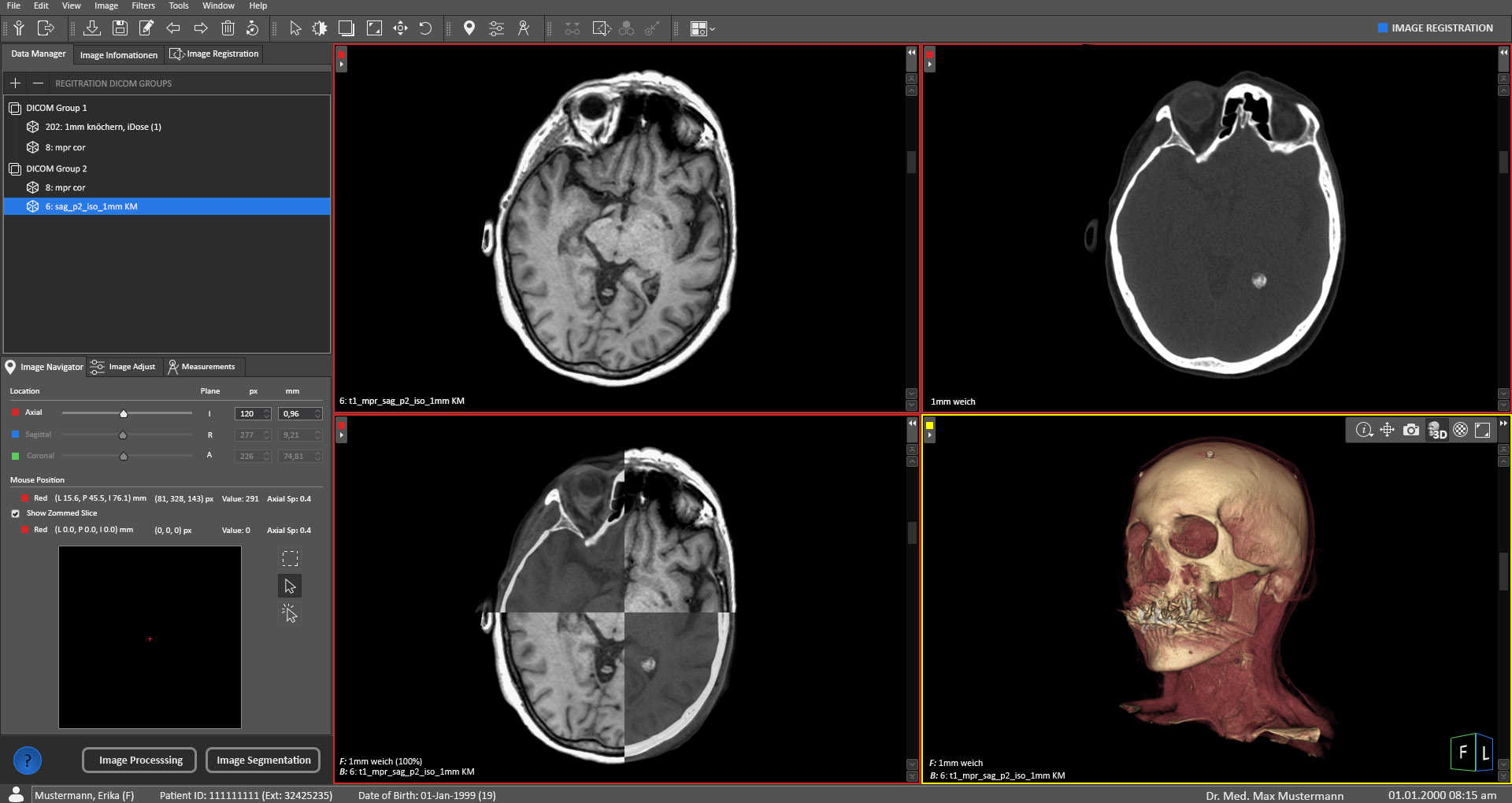
Task: Collapse the 3D view side panel arrows
Action: pyautogui.click(x=1503, y=424)
